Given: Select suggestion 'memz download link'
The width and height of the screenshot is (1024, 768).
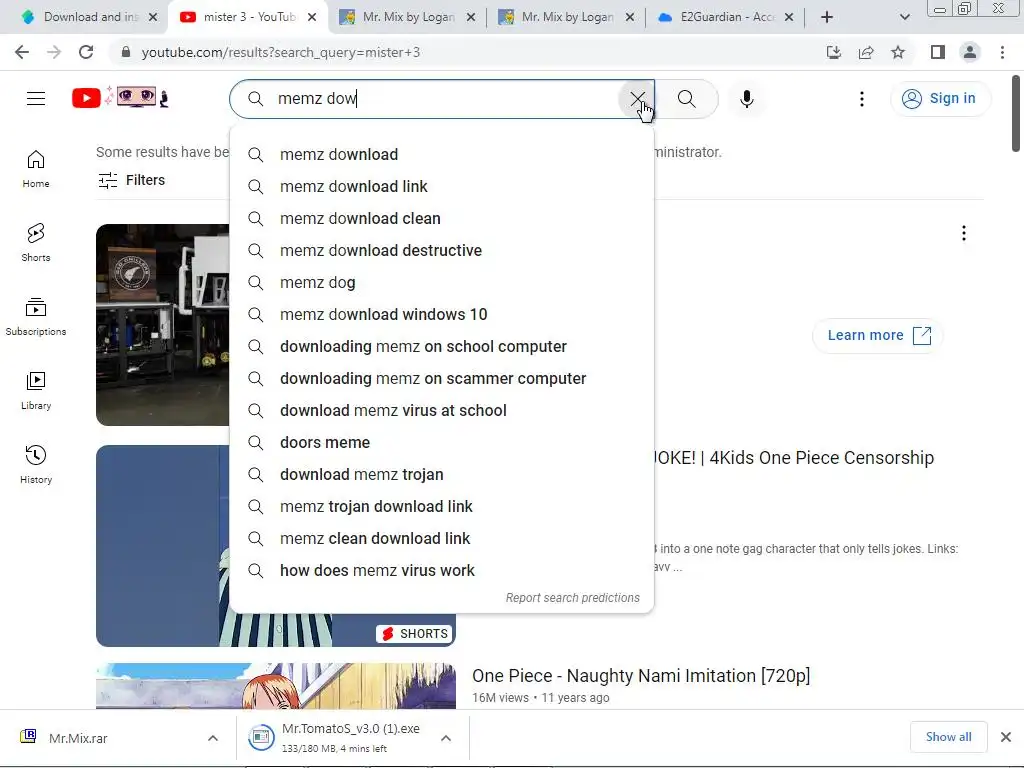Looking at the screenshot, I should (441, 187).
